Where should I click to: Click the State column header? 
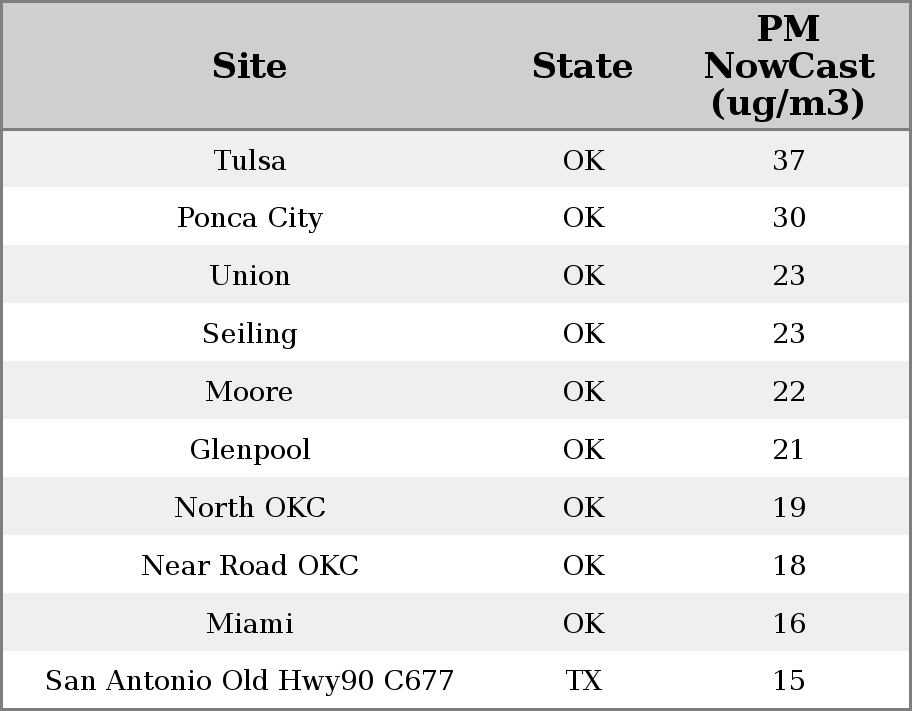(x=583, y=66)
